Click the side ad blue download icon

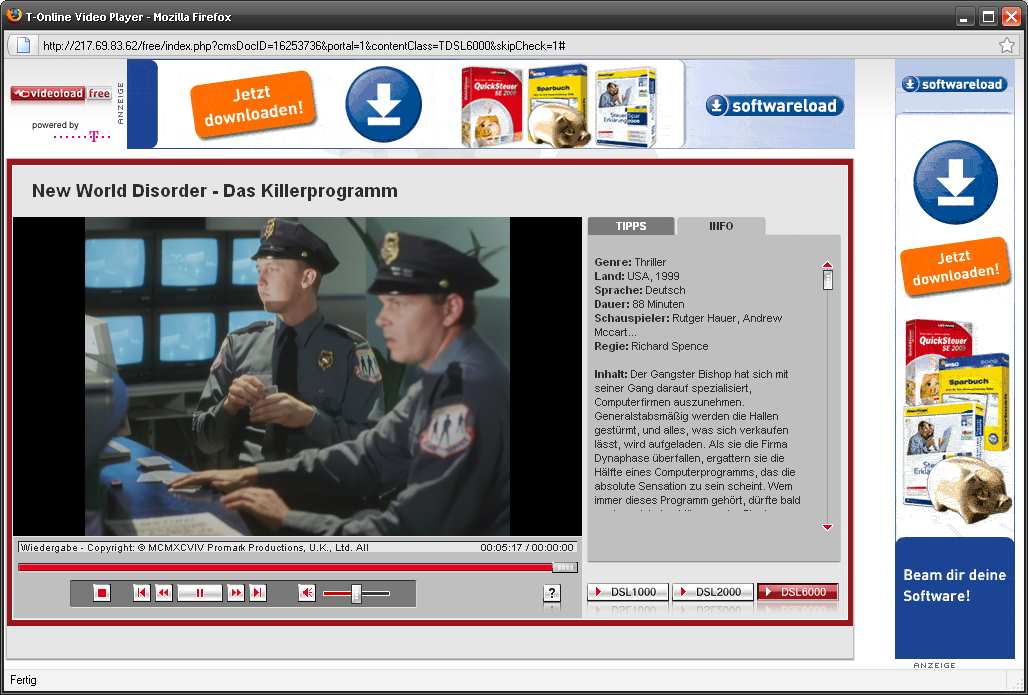point(955,182)
